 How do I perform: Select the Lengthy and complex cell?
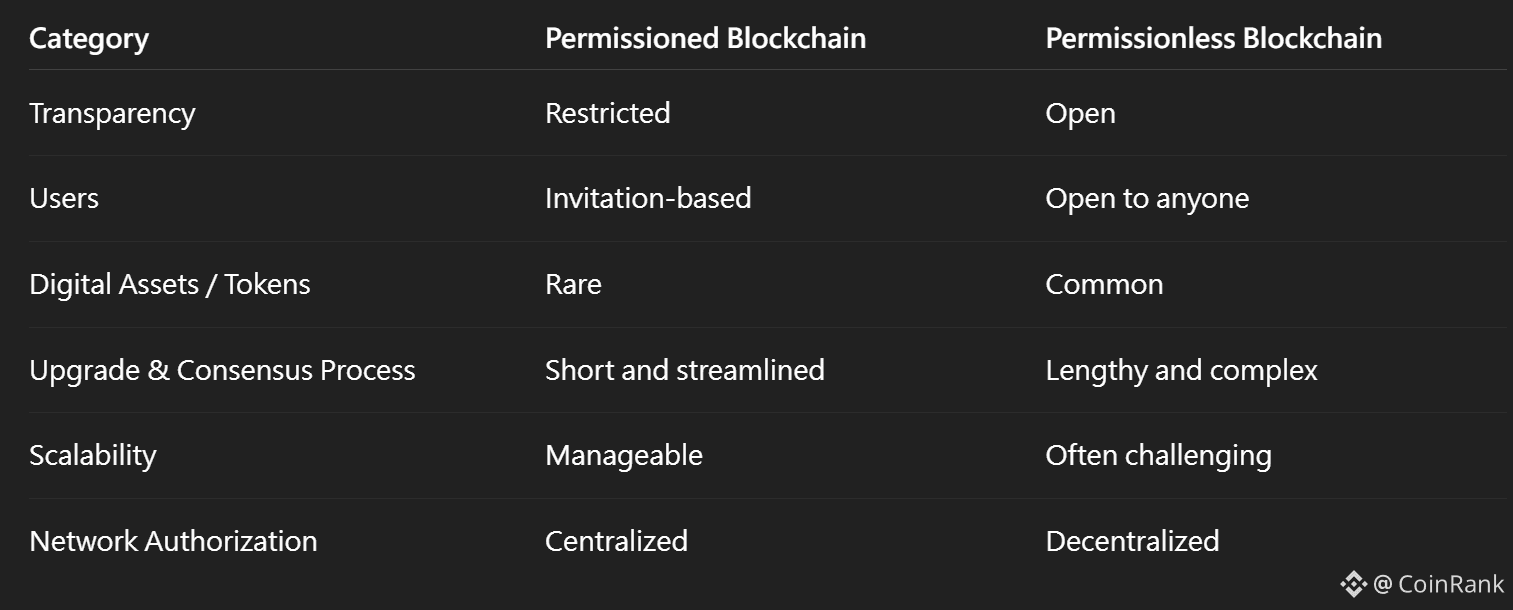click(x=1181, y=371)
